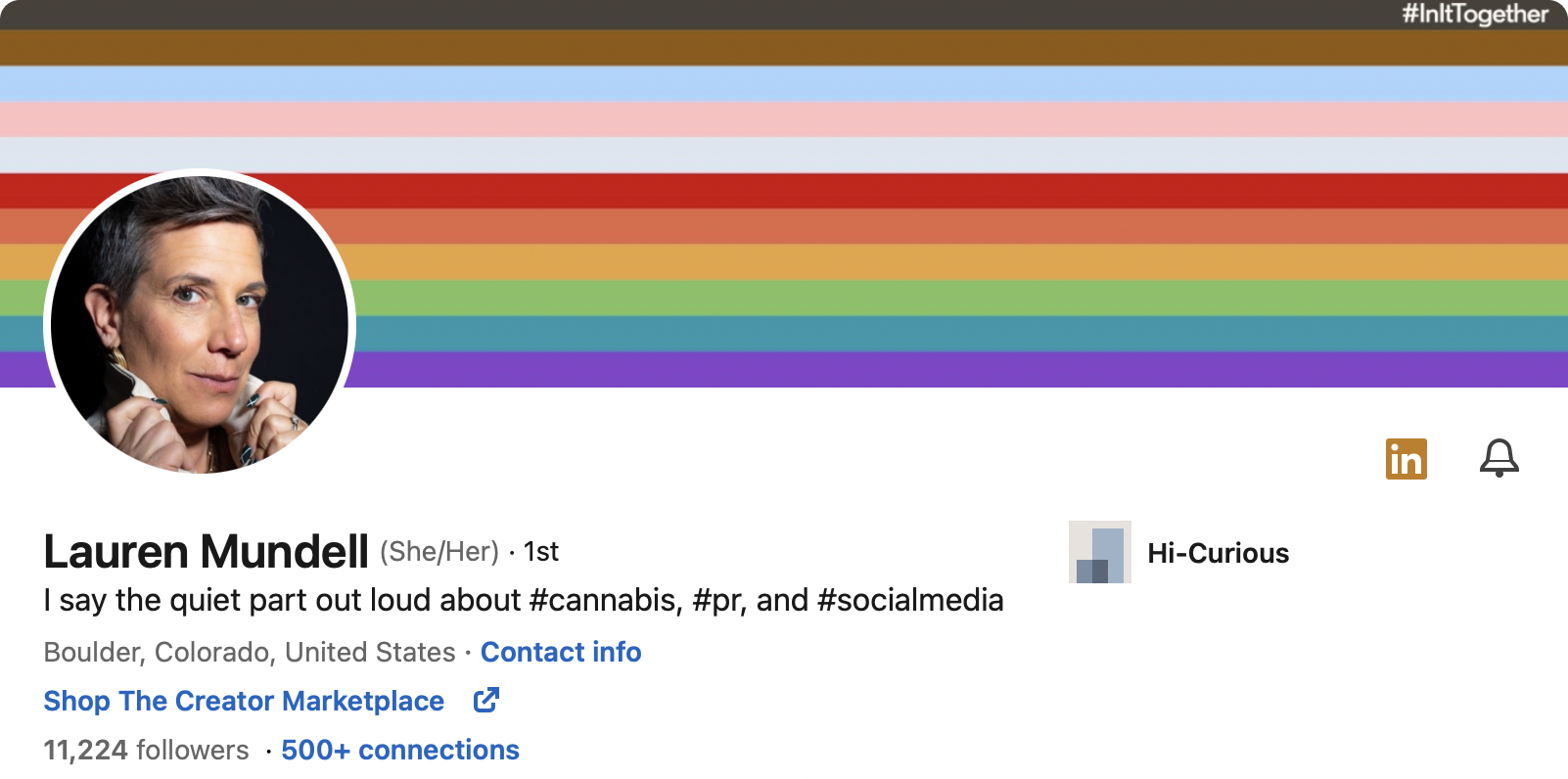The width and height of the screenshot is (1568, 779).
Task: Click the external link icon beside Creator Marketplace
Action: coord(486,701)
